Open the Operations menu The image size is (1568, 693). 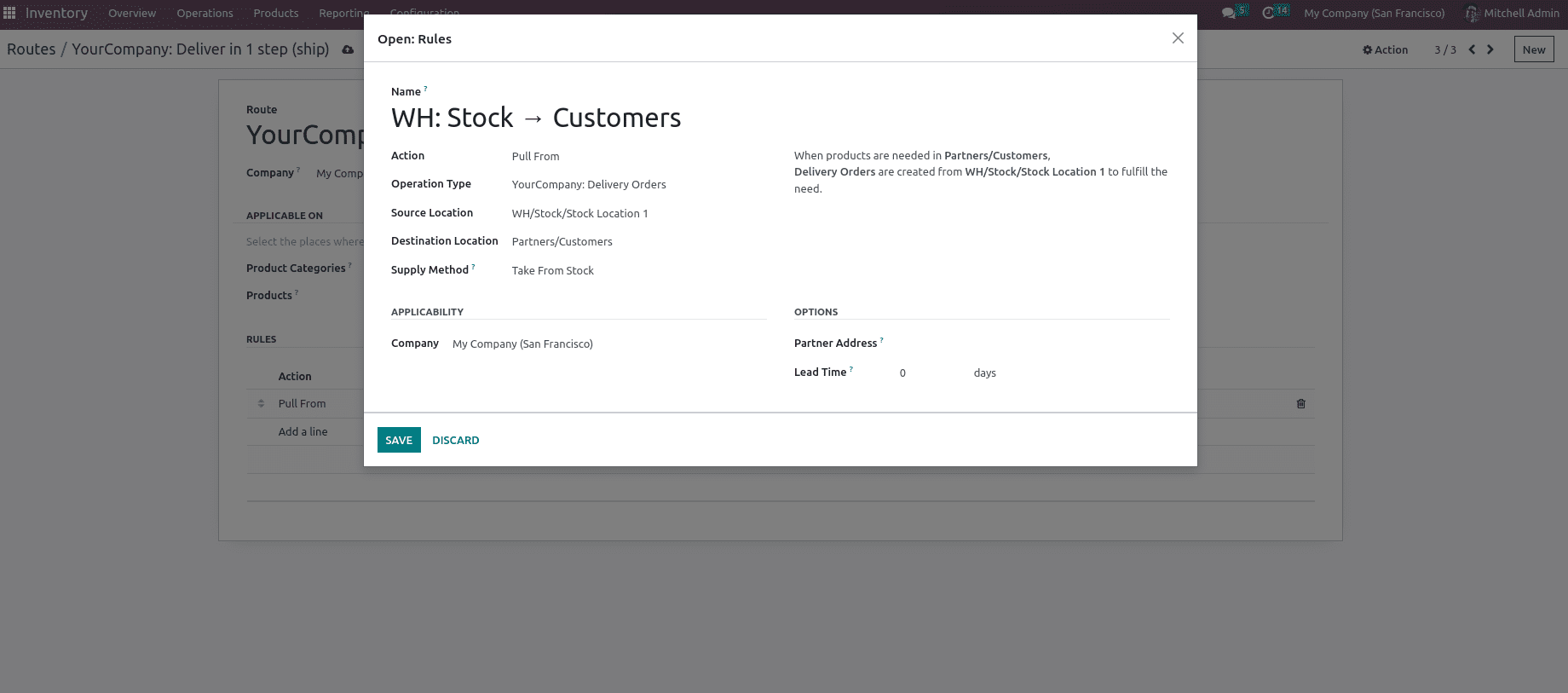[205, 13]
